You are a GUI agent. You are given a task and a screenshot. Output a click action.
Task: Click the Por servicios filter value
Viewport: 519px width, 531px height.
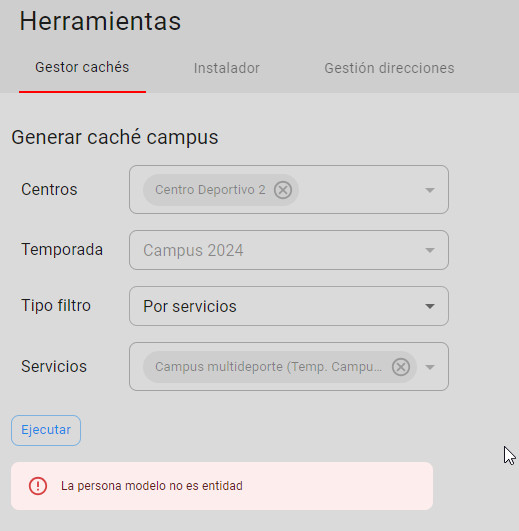(x=190, y=306)
